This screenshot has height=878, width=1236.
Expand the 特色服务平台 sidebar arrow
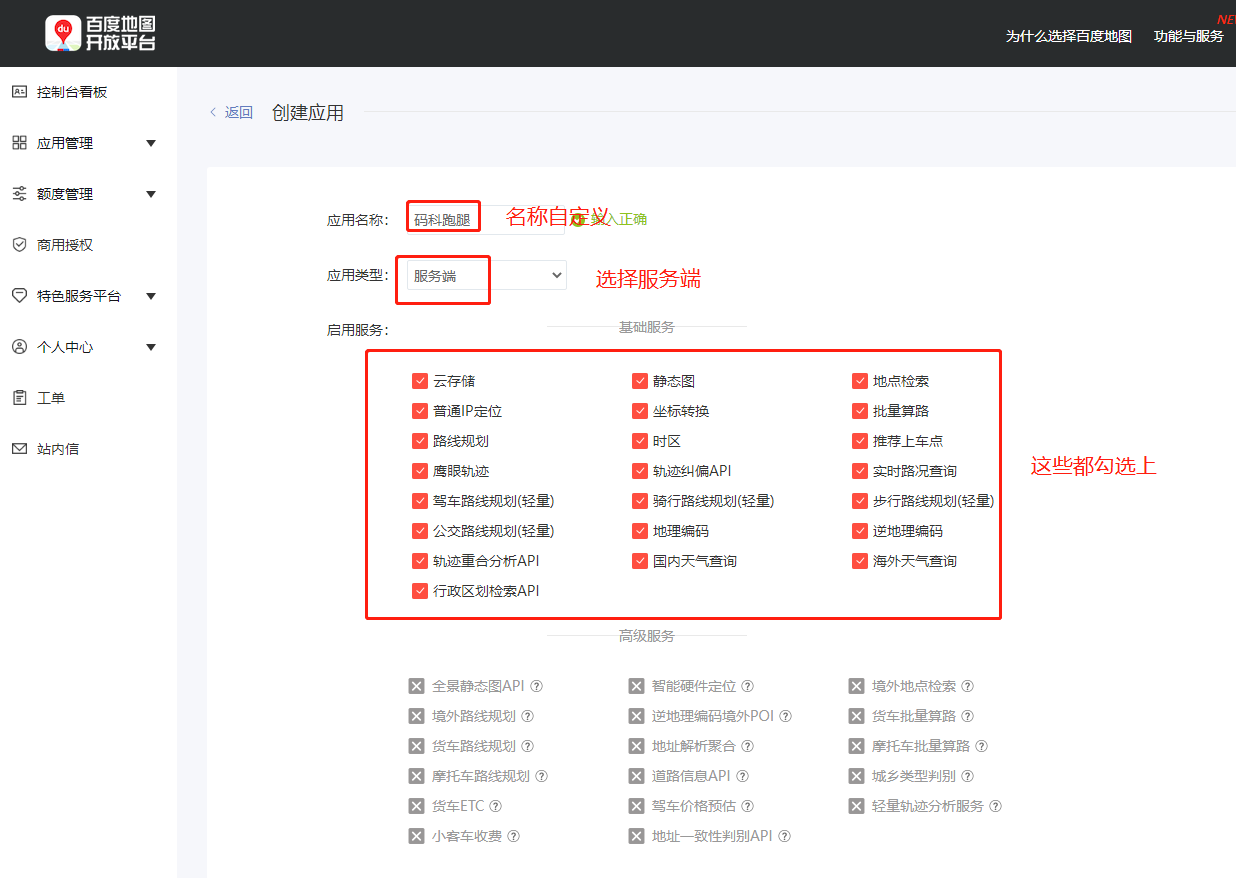tap(151, 296)
